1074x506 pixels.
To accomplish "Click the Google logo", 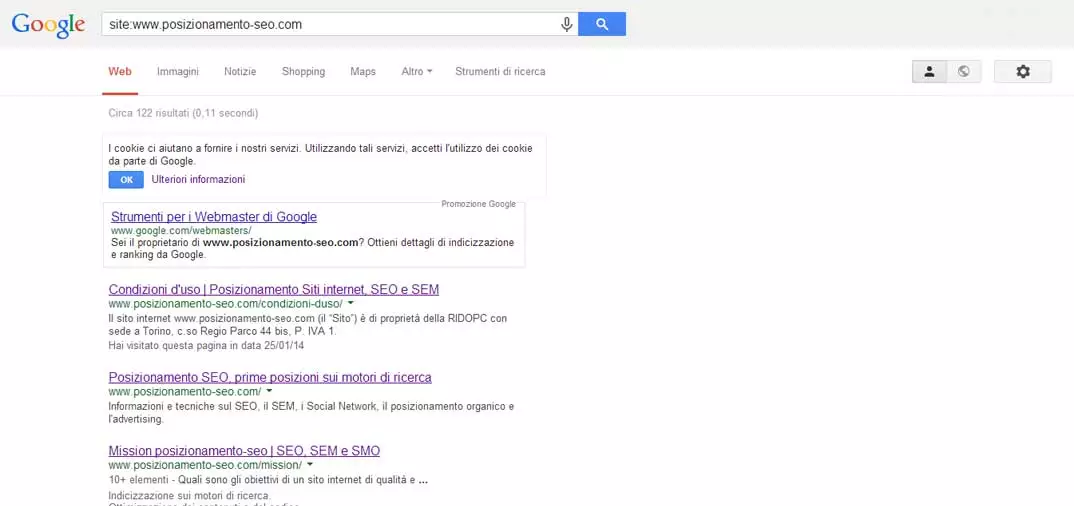I will coord(48,25).
